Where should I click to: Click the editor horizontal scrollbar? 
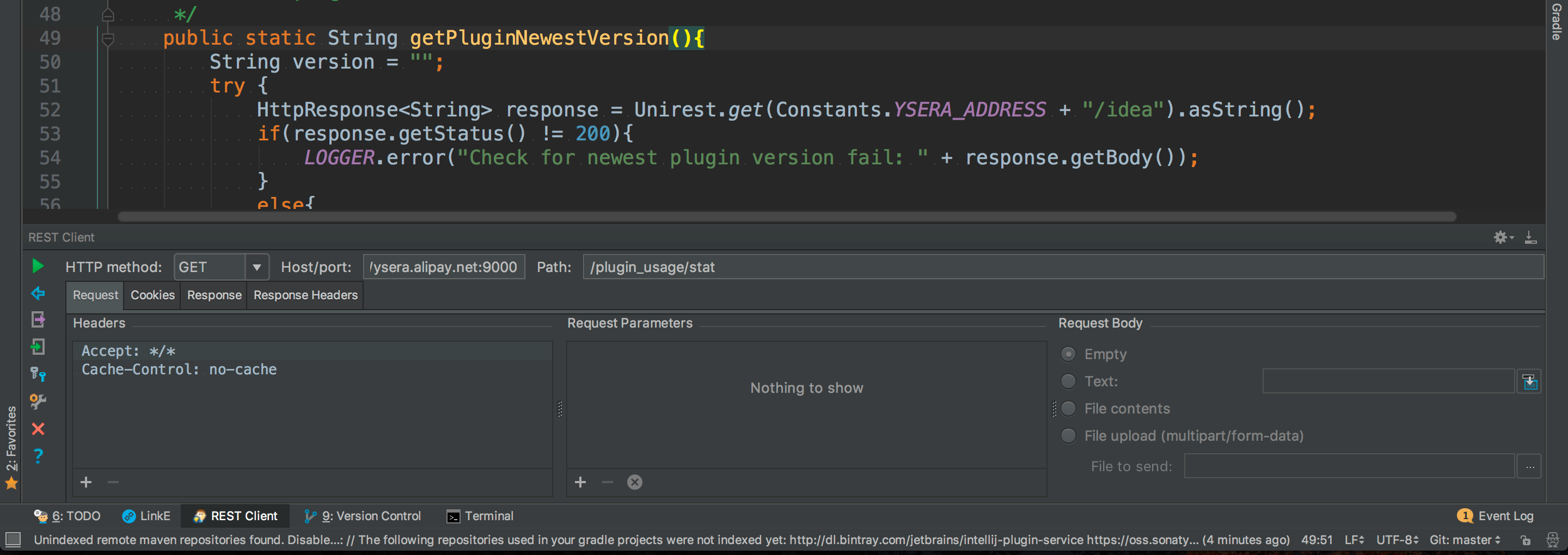[x=786, y=217]
